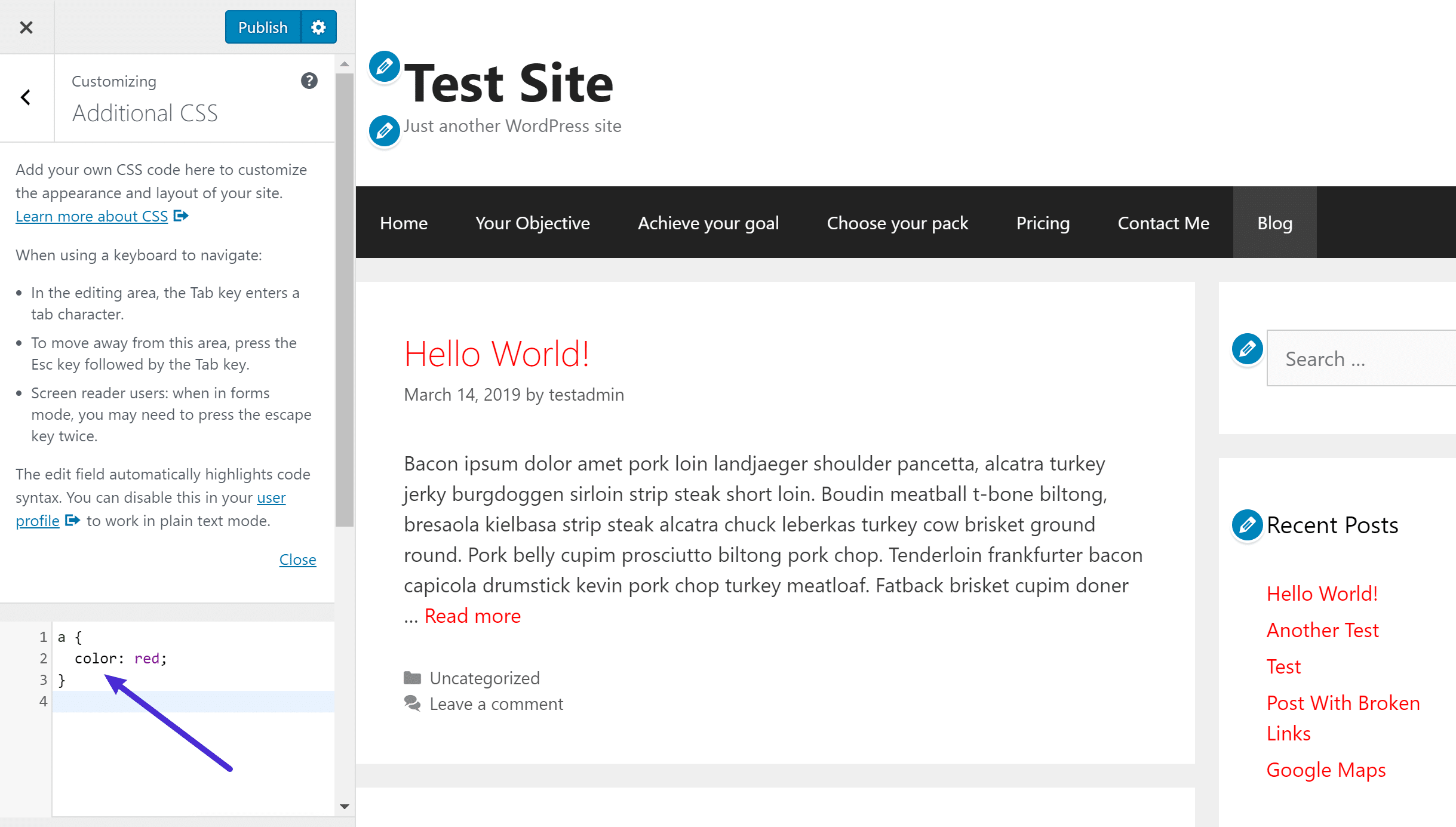
Task: Click the edit pencil icon in search widget area
Action: click(x=1247, y=349)
